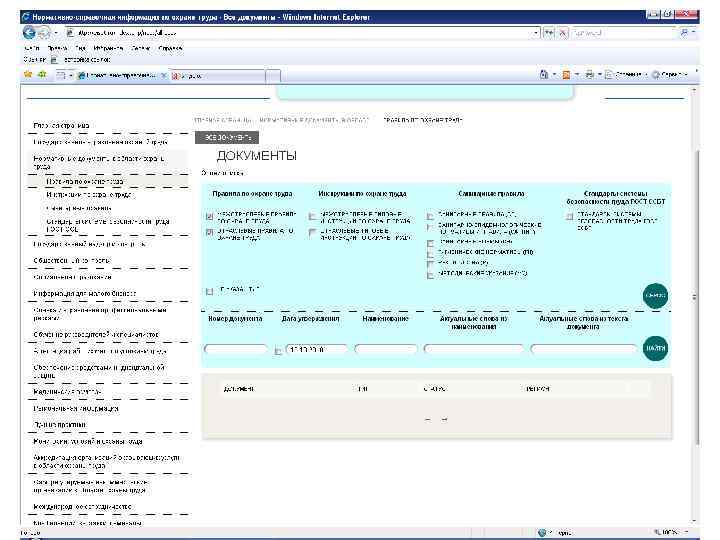Stop loading with the red X icon

pos(563,33)
